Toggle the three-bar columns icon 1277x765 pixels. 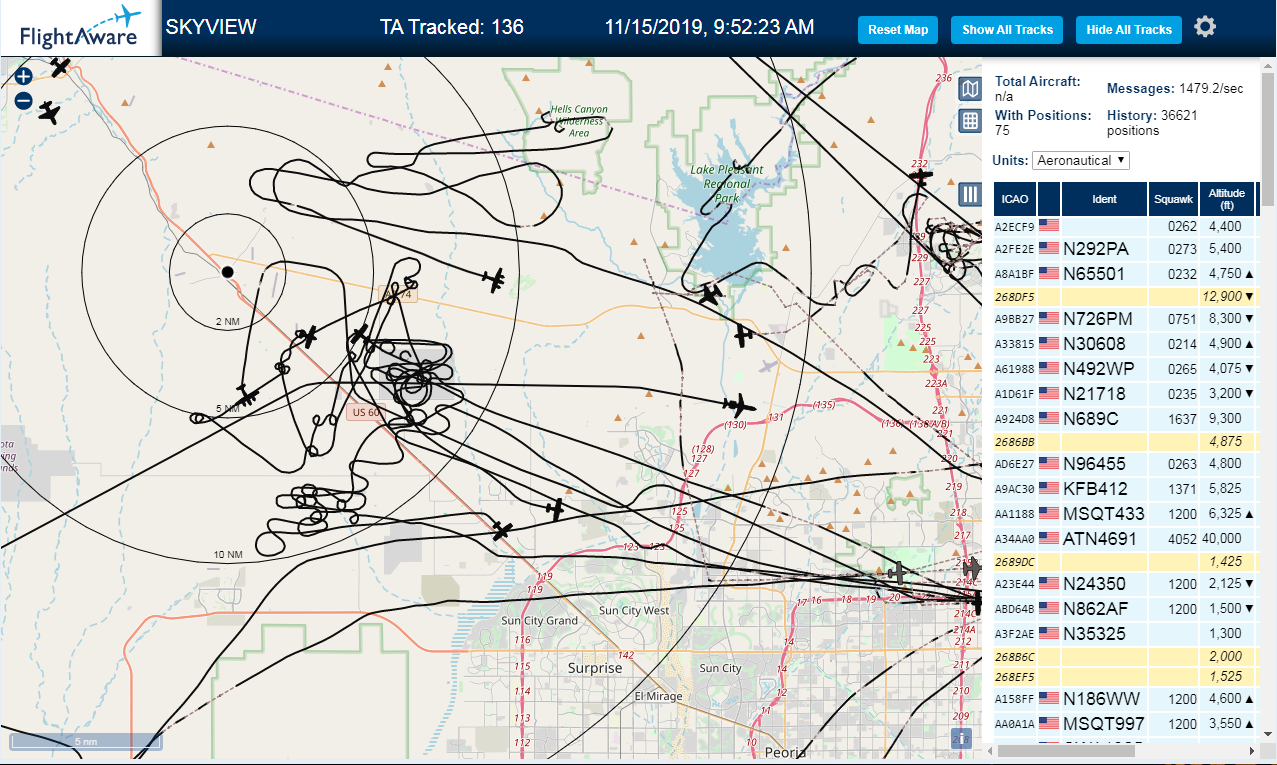pos(969,194)
